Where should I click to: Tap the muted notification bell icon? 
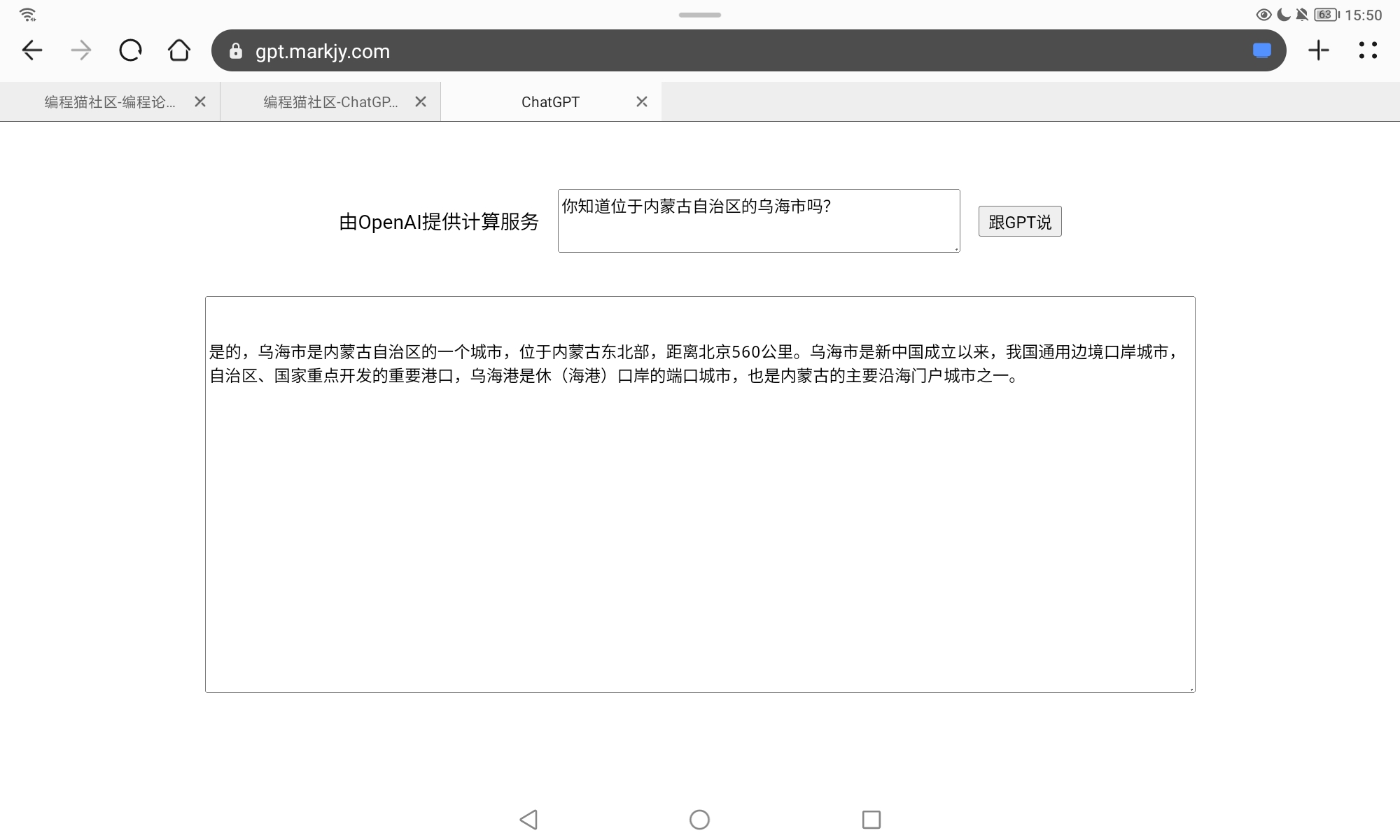(x=1302, y=15)
